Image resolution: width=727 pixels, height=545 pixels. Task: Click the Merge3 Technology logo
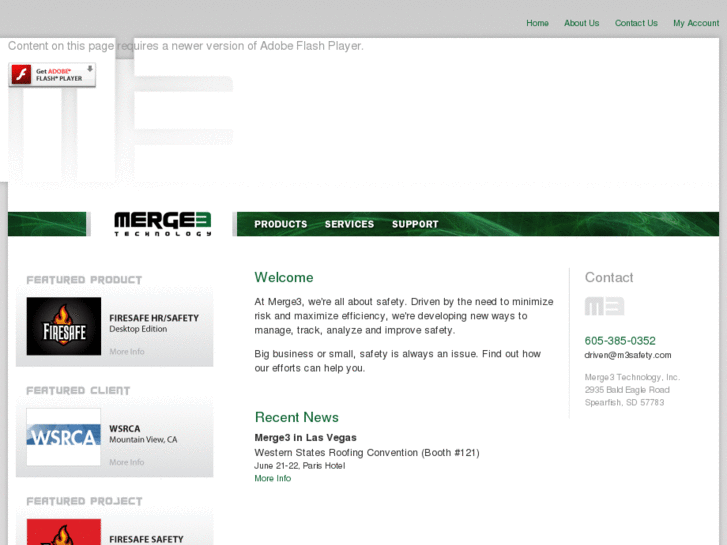click(163, 224)
